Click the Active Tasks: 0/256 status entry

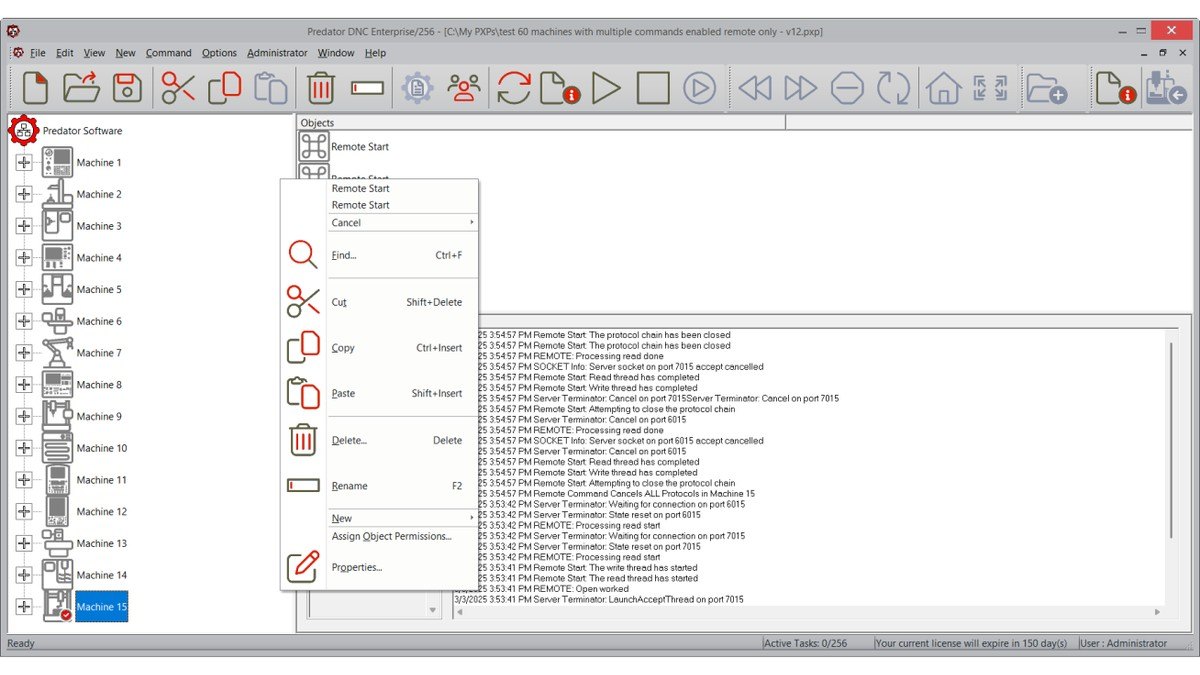tap(805, 643)
